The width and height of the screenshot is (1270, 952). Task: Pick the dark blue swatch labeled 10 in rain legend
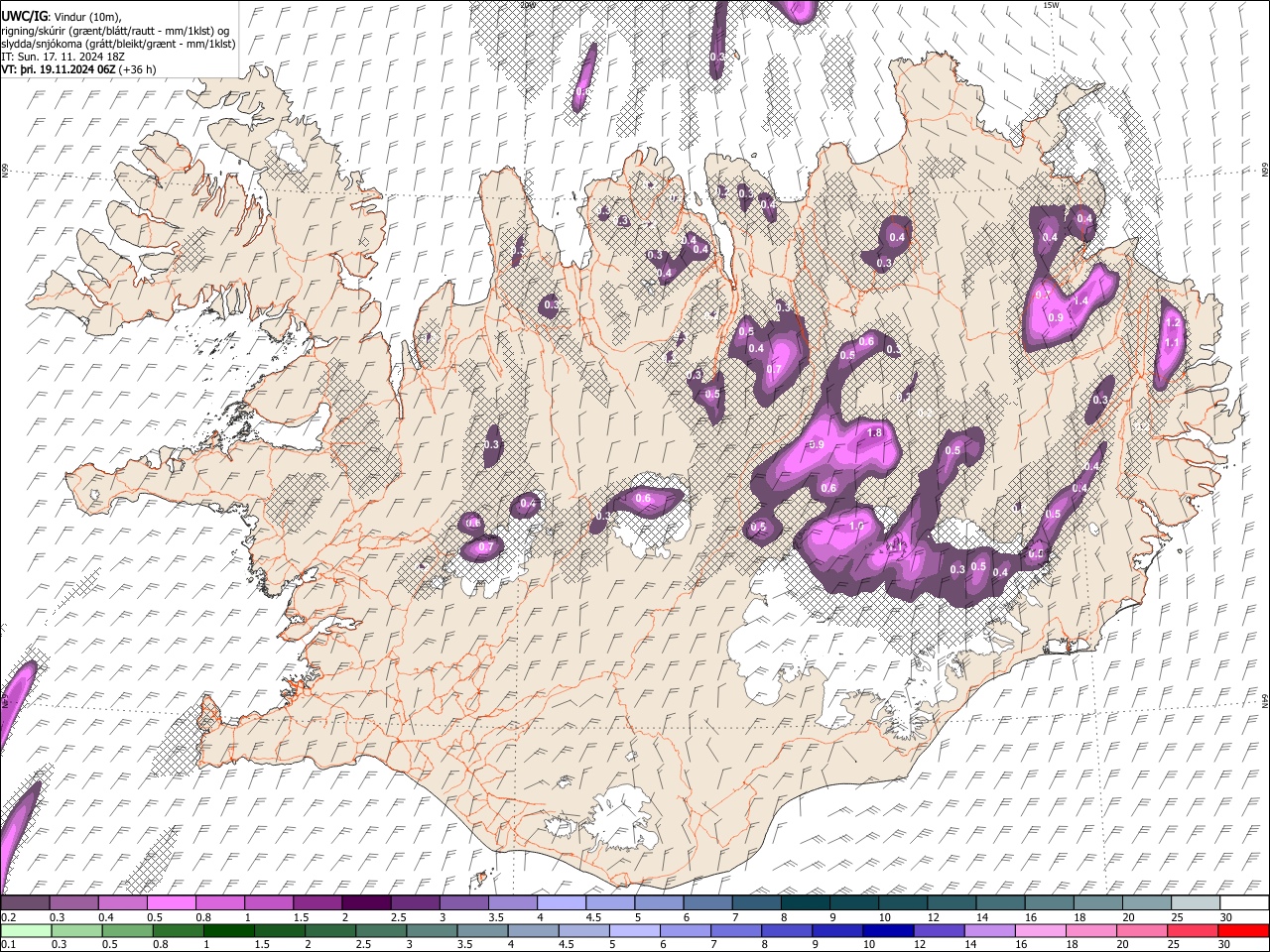(x=887, y=930)
